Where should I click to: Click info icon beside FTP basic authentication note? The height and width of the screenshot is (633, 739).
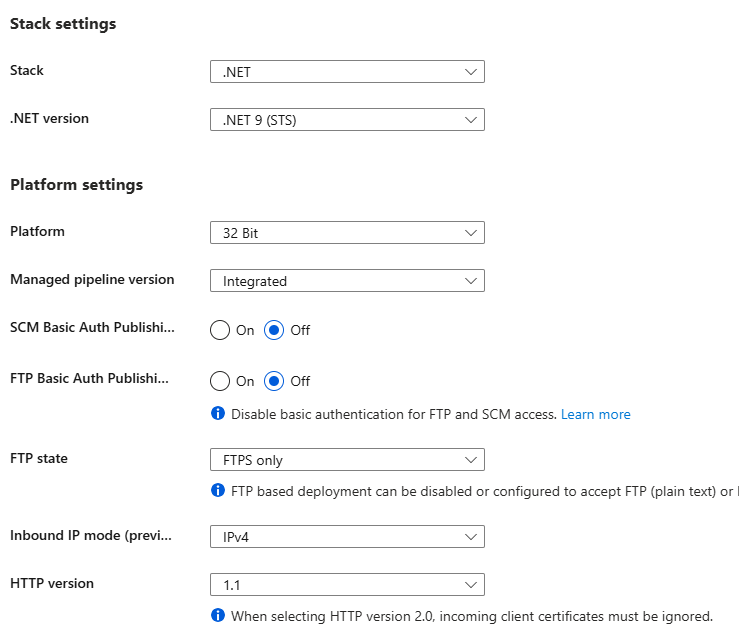pyautogui.click(x=218, y=414)
